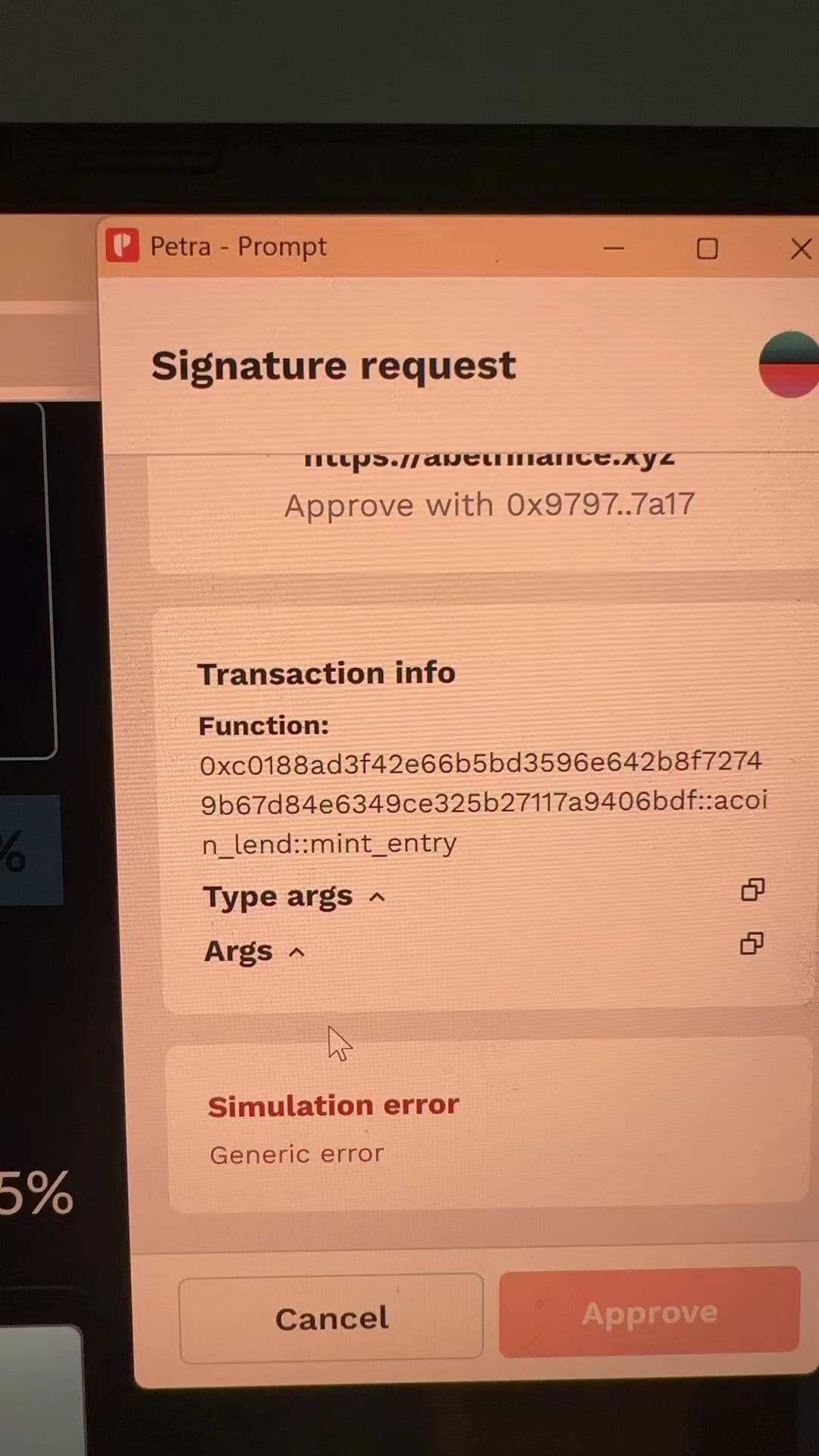
Task: Cancel the signature request
Action: [x=331, y=1319]
